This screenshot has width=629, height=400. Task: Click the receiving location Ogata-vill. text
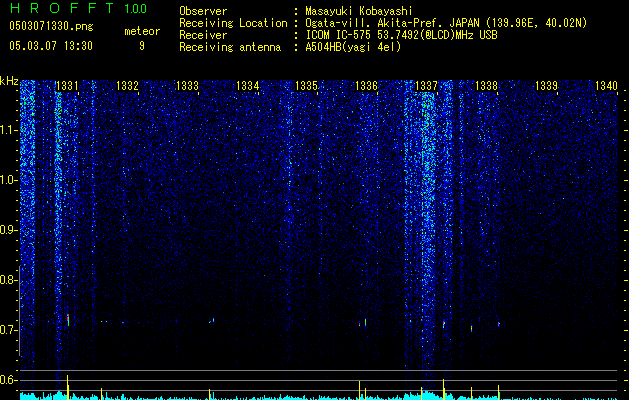[446, 23]
